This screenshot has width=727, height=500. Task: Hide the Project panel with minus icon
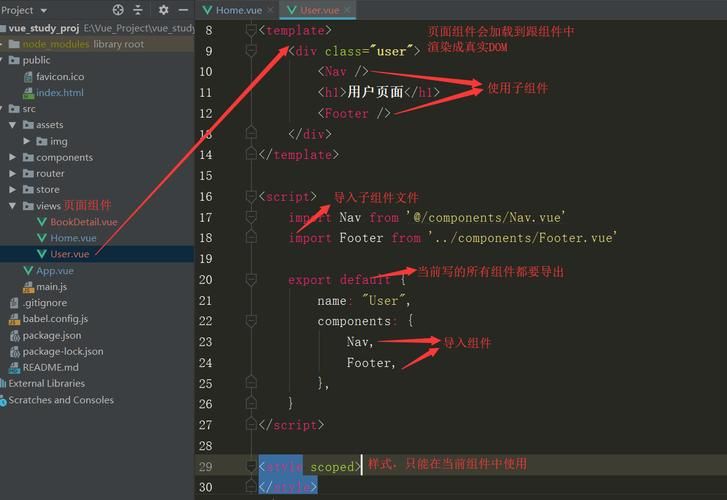coord(184,10)
